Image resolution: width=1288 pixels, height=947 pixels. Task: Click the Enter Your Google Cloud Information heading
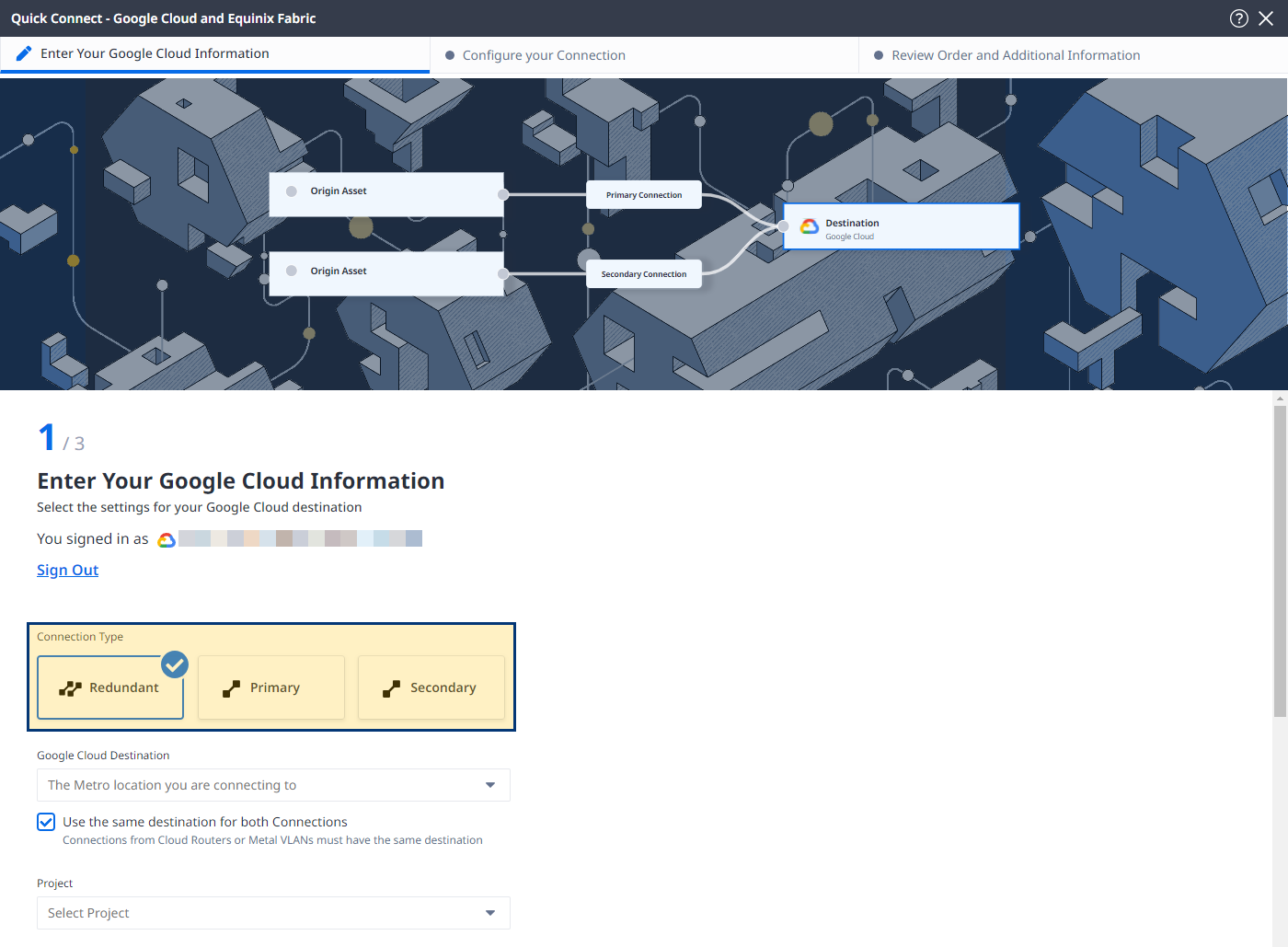pyautogui.click(x=241, y=481)
